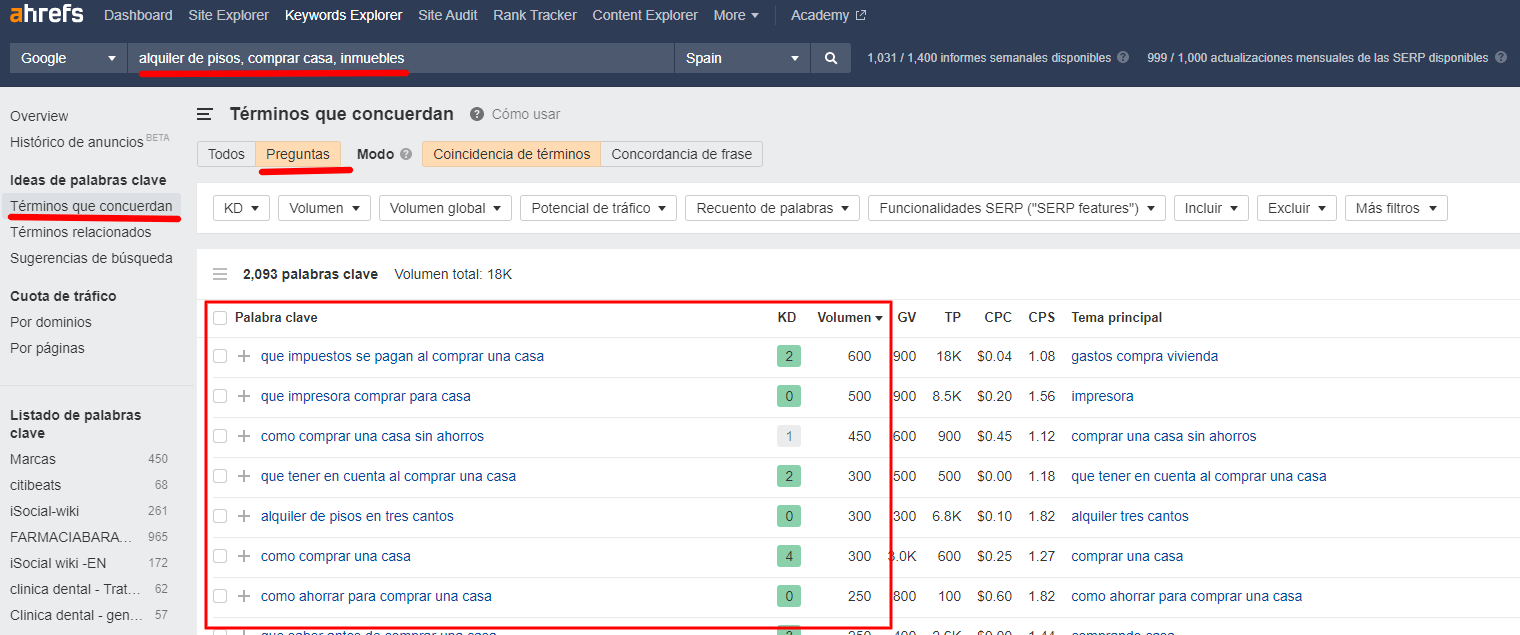
Task: Open the KD filter dropdown
Action: (x=241, y=208)
